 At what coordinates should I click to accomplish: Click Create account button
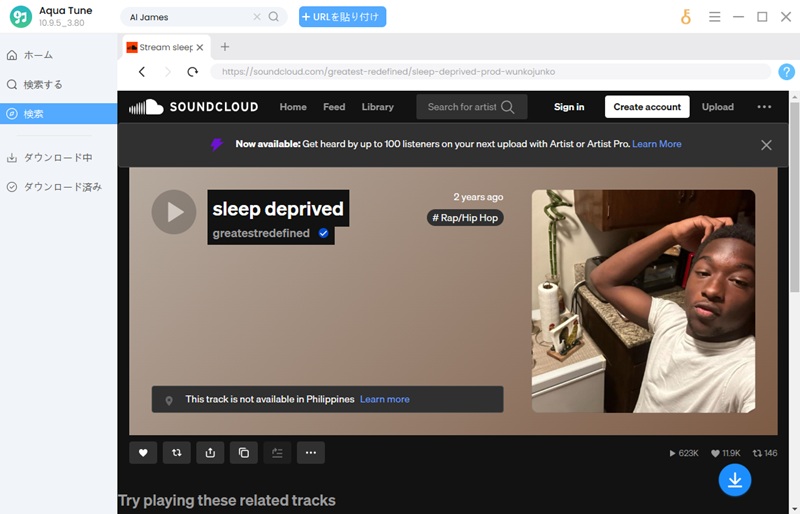[x=647, y=107]
